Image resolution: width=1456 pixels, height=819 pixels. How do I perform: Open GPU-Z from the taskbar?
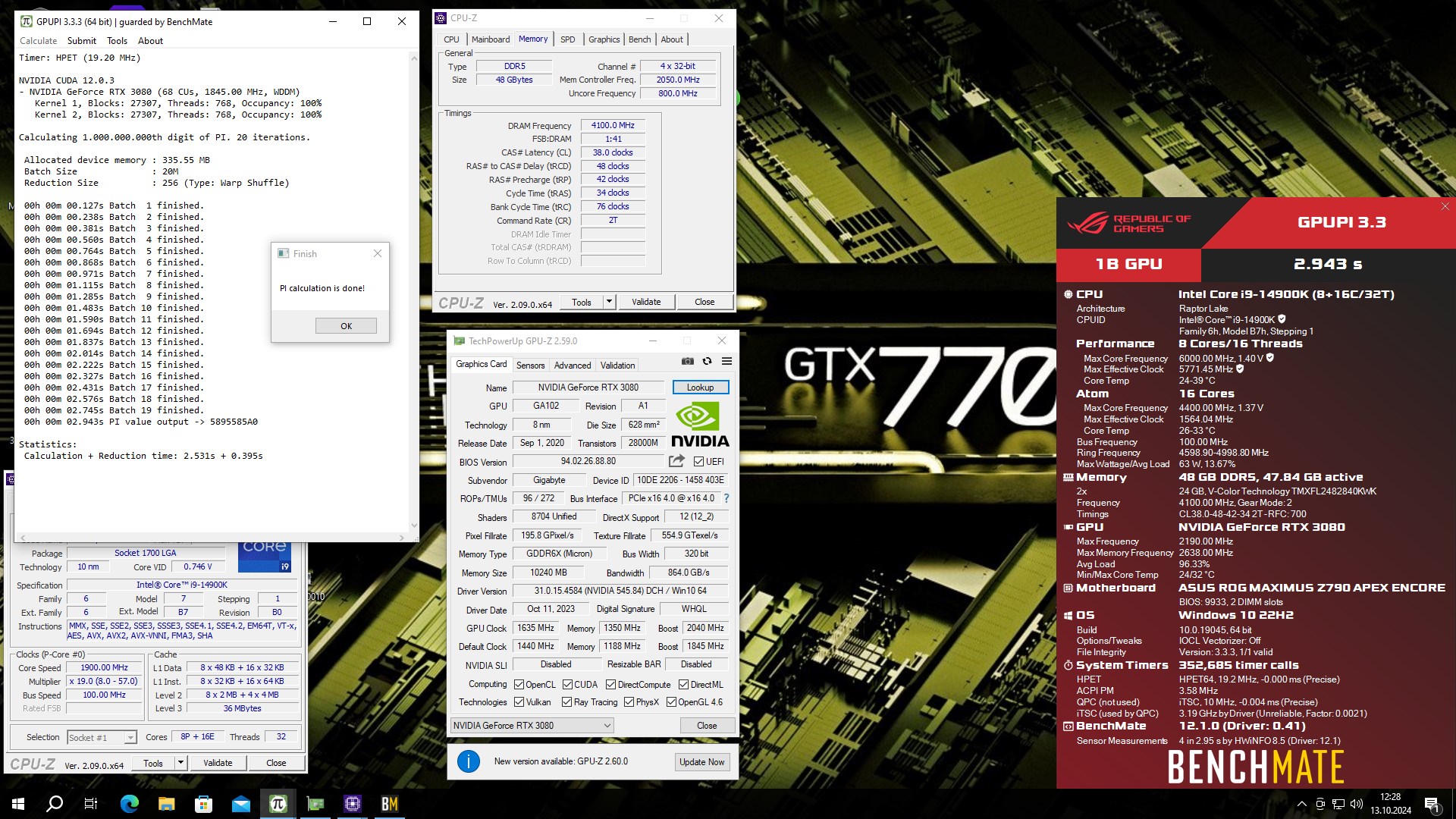(x=315, y=804)
